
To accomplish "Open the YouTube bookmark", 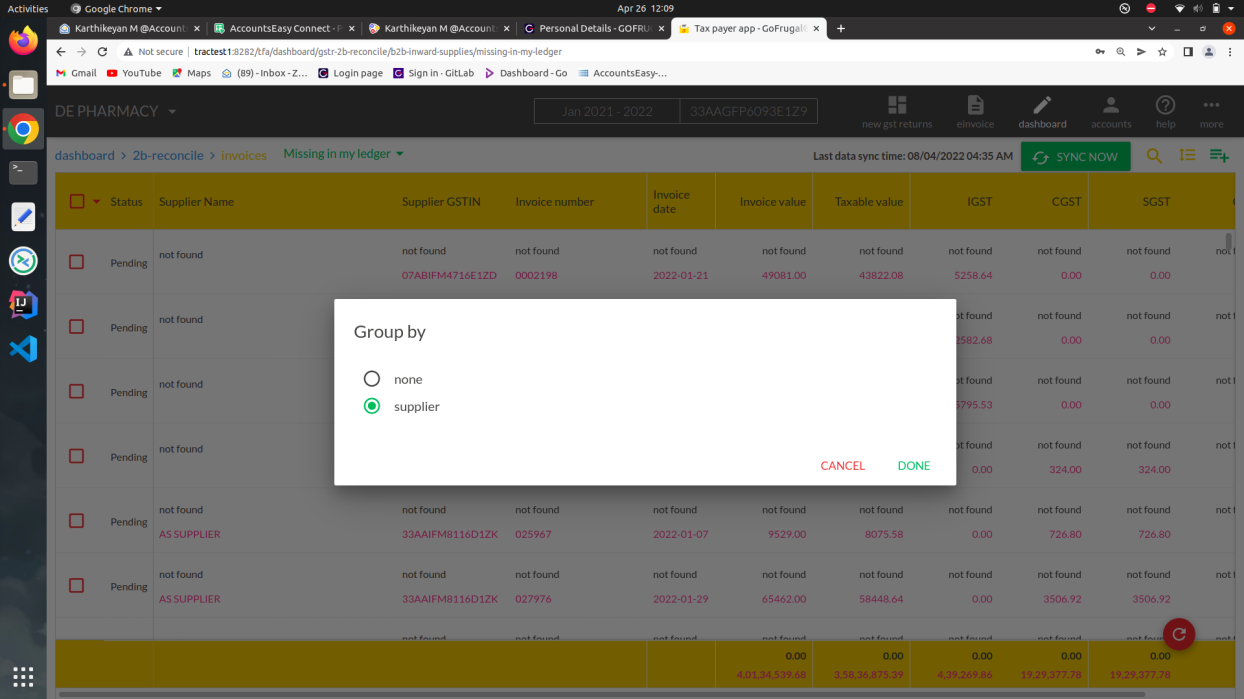I will (x=134, y=73).
